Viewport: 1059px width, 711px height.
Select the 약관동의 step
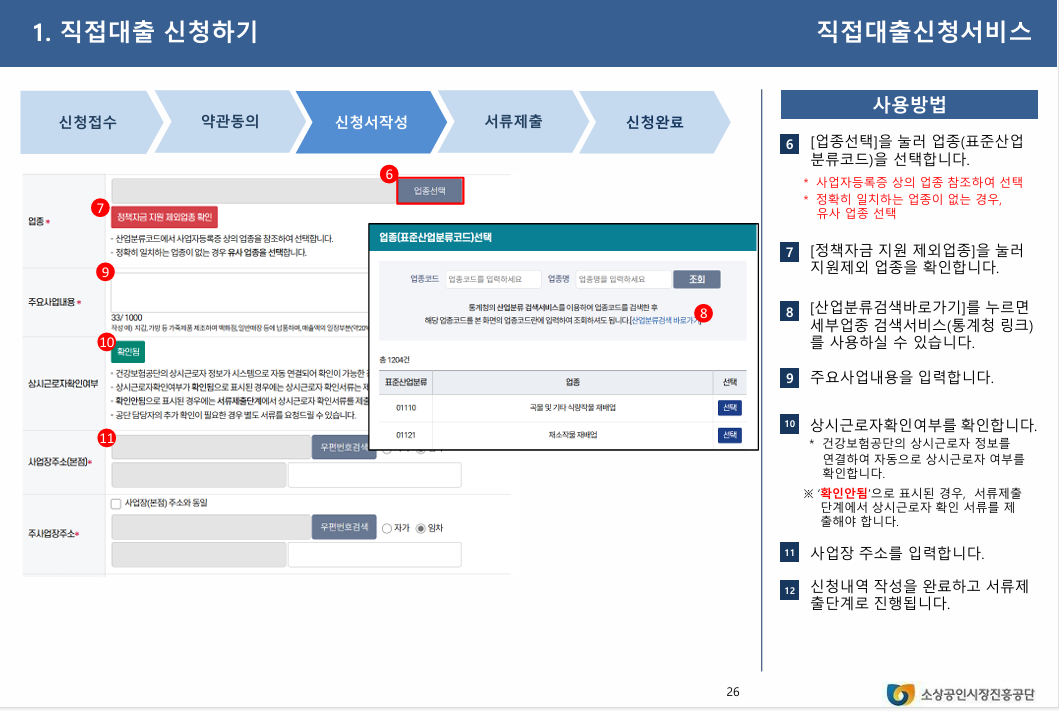[x=227, y=121]
